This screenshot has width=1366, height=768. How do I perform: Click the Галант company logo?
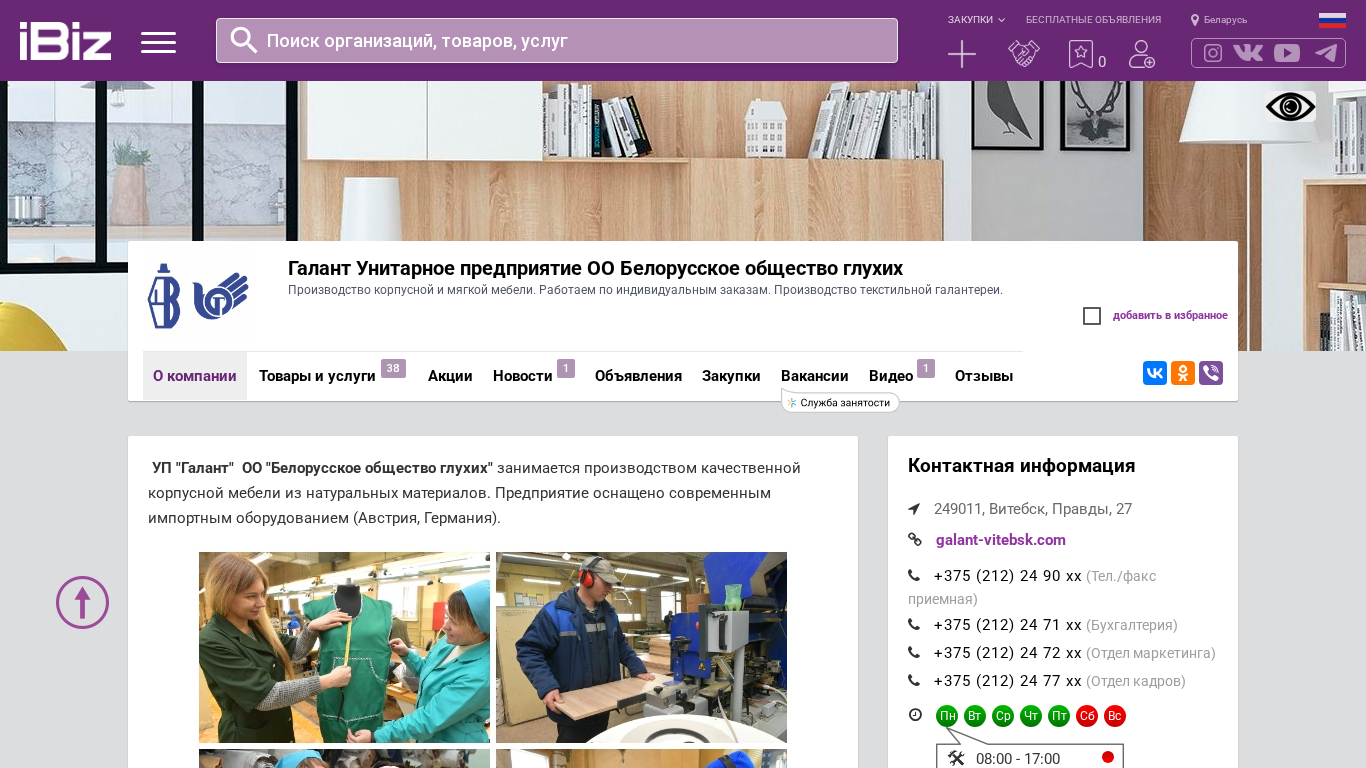point(198,296)
